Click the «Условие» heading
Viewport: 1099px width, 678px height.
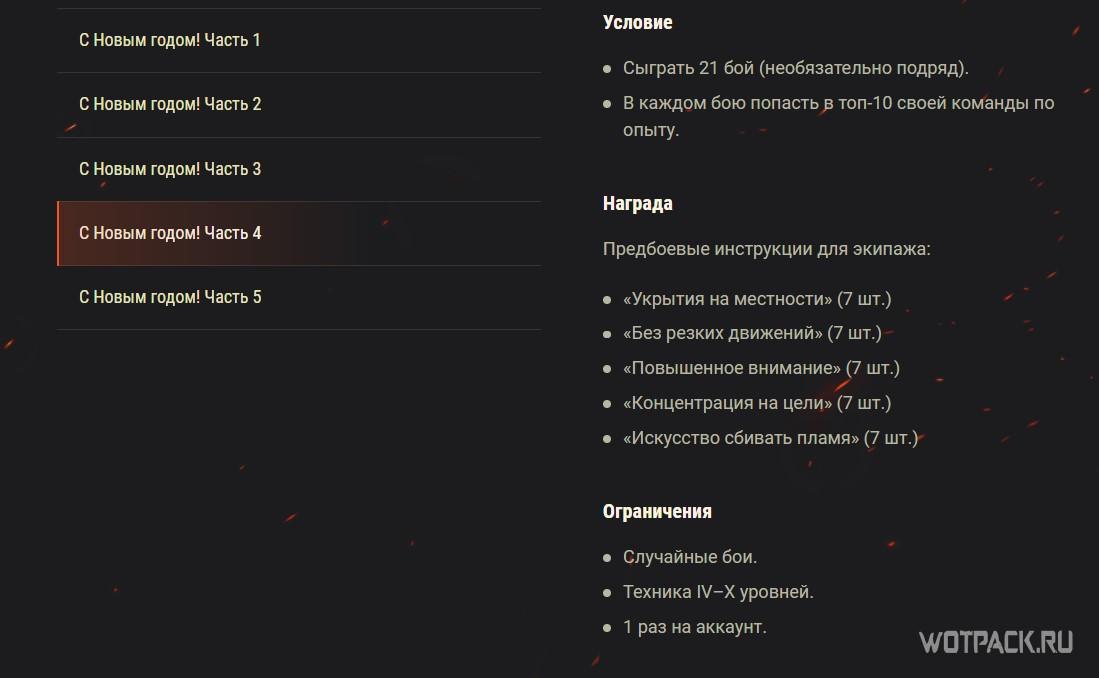click(637, 22)
